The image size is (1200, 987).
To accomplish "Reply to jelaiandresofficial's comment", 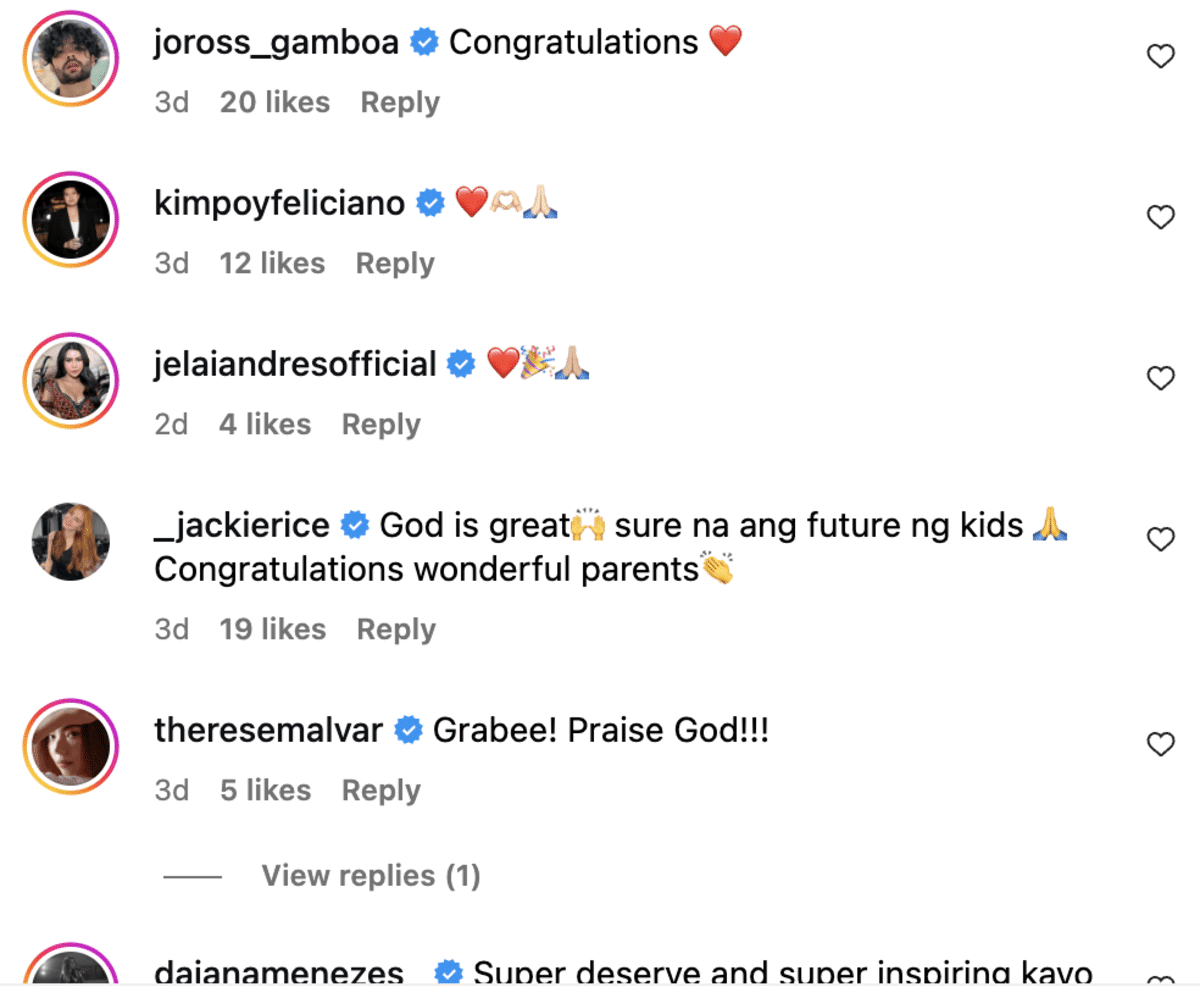I will 381,424.
